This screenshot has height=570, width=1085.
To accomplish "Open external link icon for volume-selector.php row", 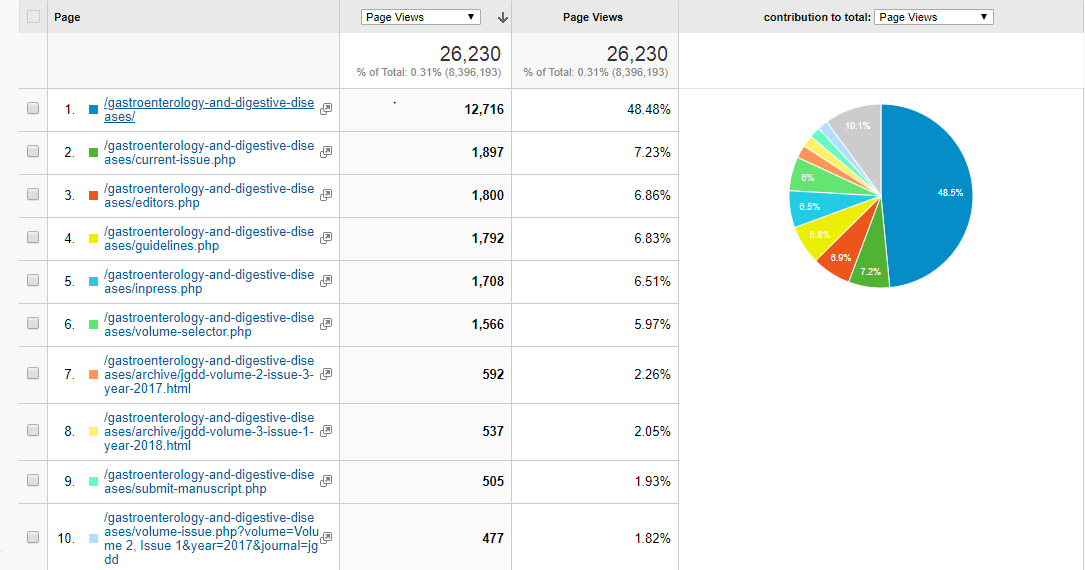I will (x=326, y=324).
